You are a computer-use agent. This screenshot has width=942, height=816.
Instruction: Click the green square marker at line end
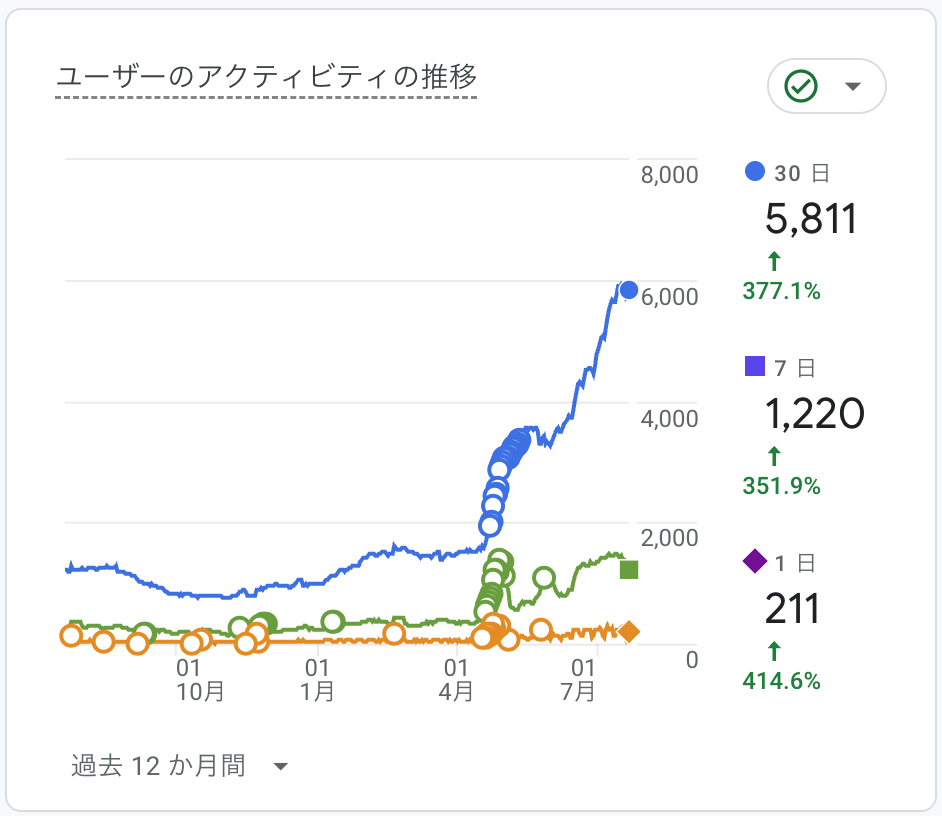click(627, 571)
